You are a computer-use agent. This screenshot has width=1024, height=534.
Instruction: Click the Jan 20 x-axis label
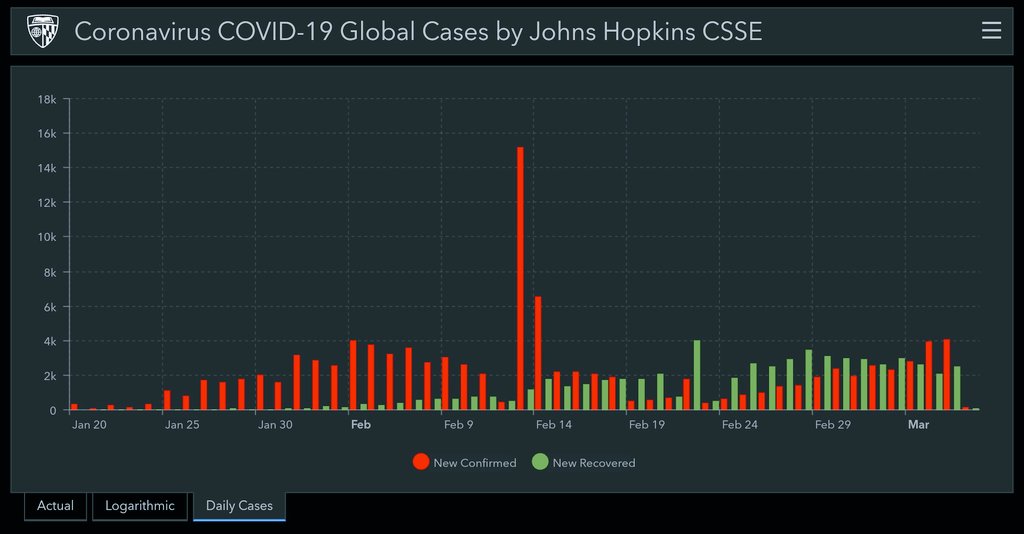point(89,424)
